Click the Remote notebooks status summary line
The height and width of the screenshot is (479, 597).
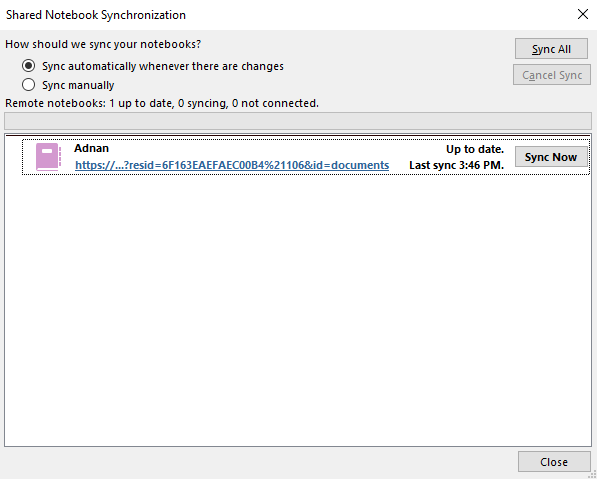pyautogui.click(x=162, y=103)
